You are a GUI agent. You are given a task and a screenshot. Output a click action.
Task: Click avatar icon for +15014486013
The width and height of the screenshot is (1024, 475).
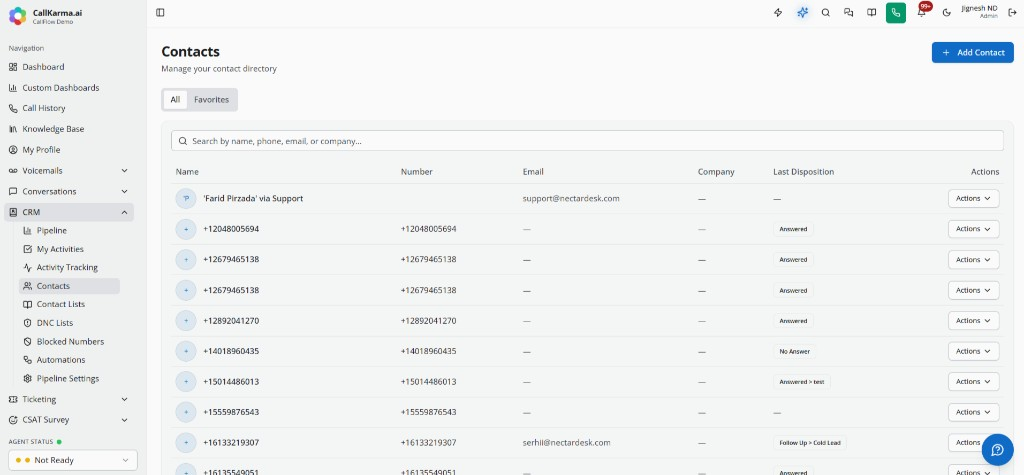[x=186, y=382]
